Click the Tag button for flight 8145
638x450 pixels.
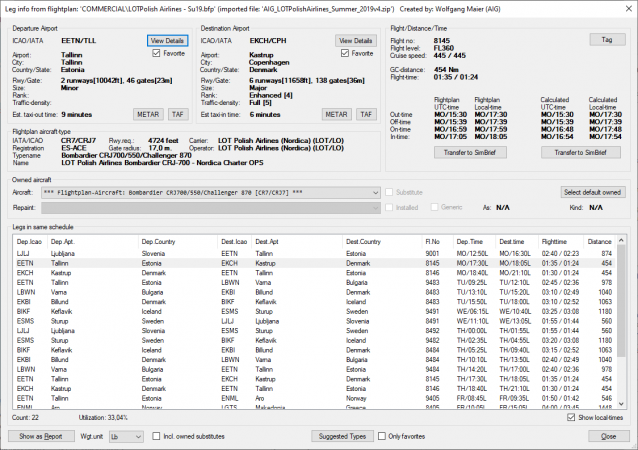point(607,39)
